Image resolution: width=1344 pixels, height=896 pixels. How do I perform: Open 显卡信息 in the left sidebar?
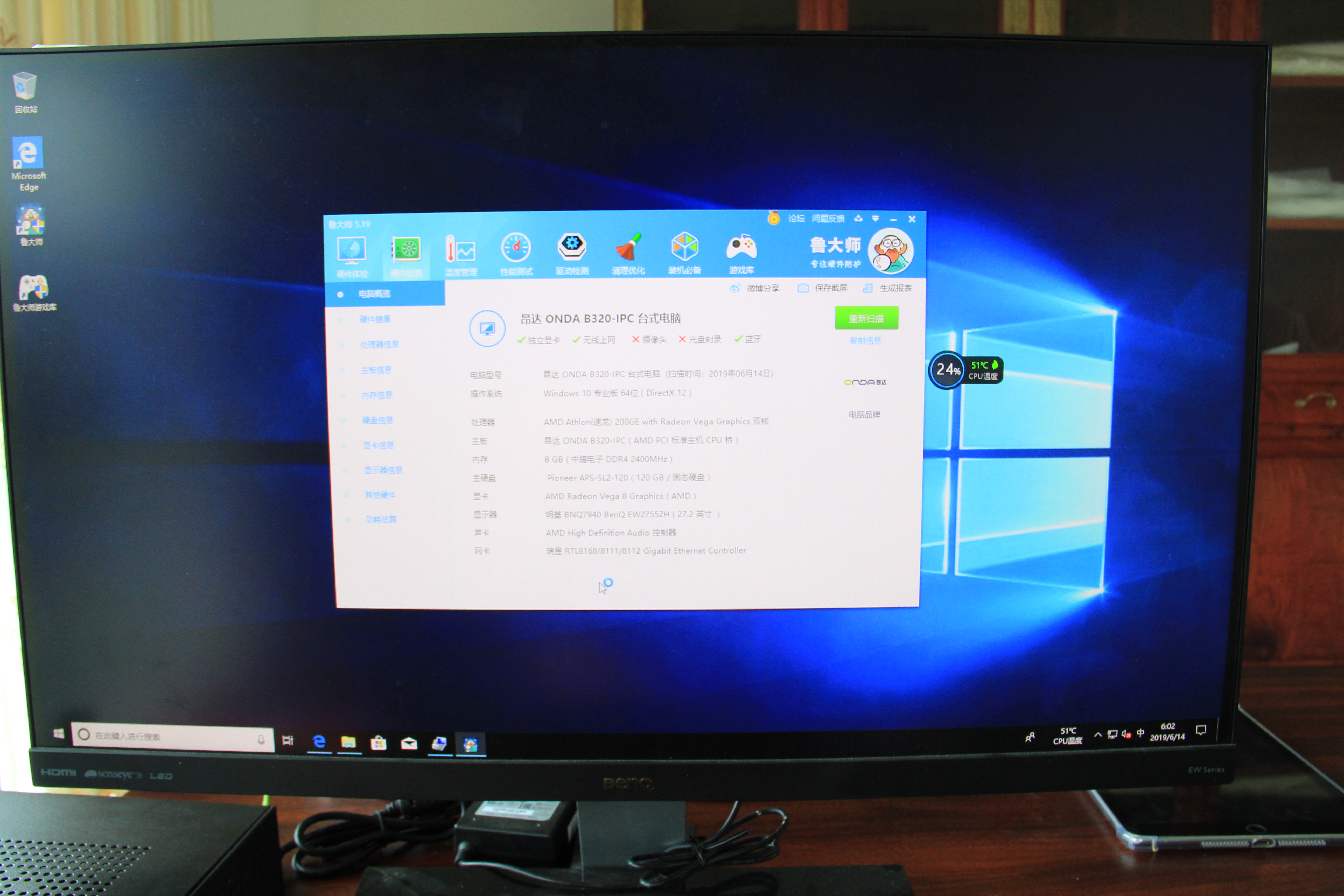[378, 445]
